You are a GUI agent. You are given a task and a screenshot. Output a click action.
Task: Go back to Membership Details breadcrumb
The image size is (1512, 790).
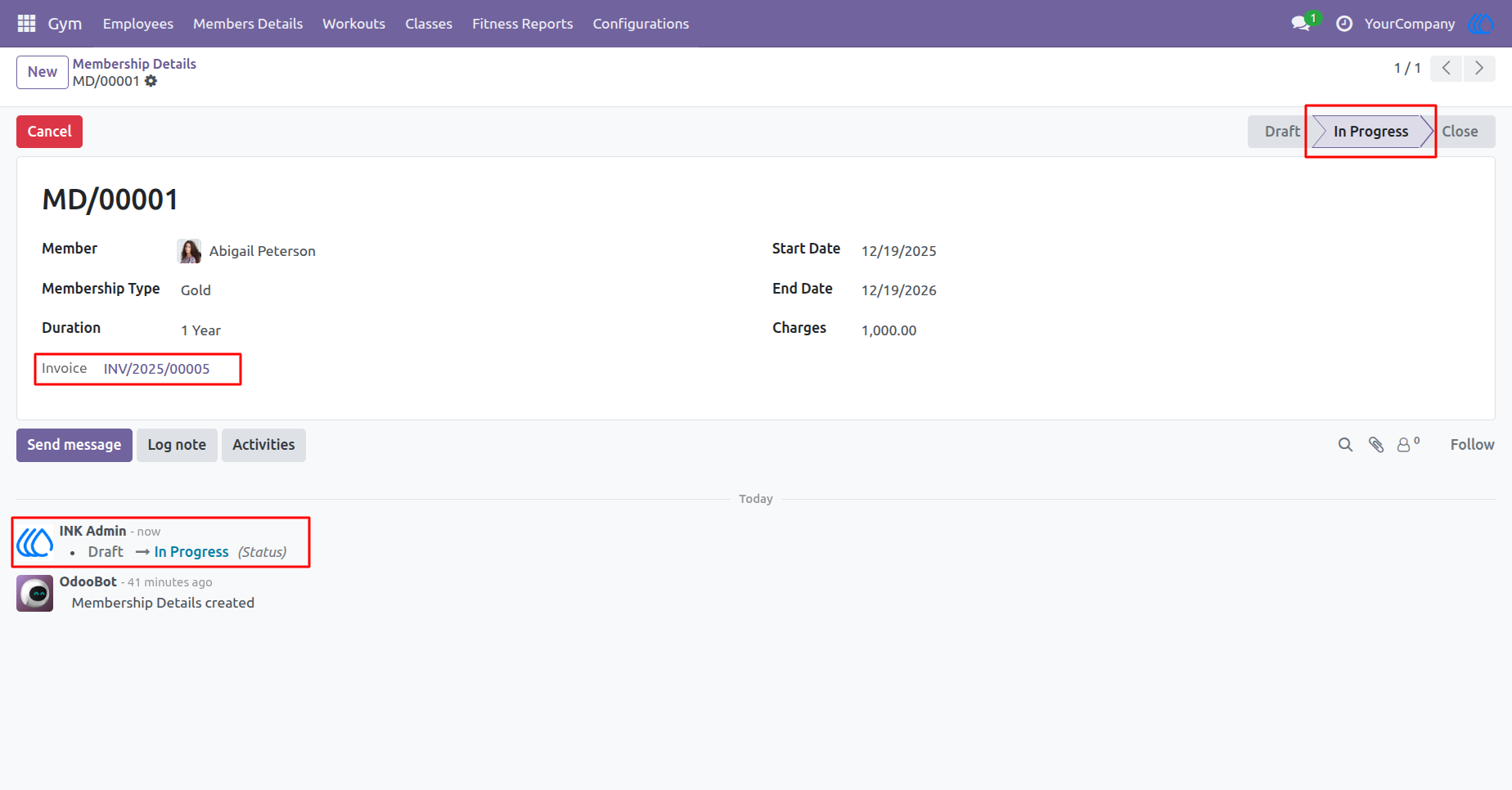(134, 64)
